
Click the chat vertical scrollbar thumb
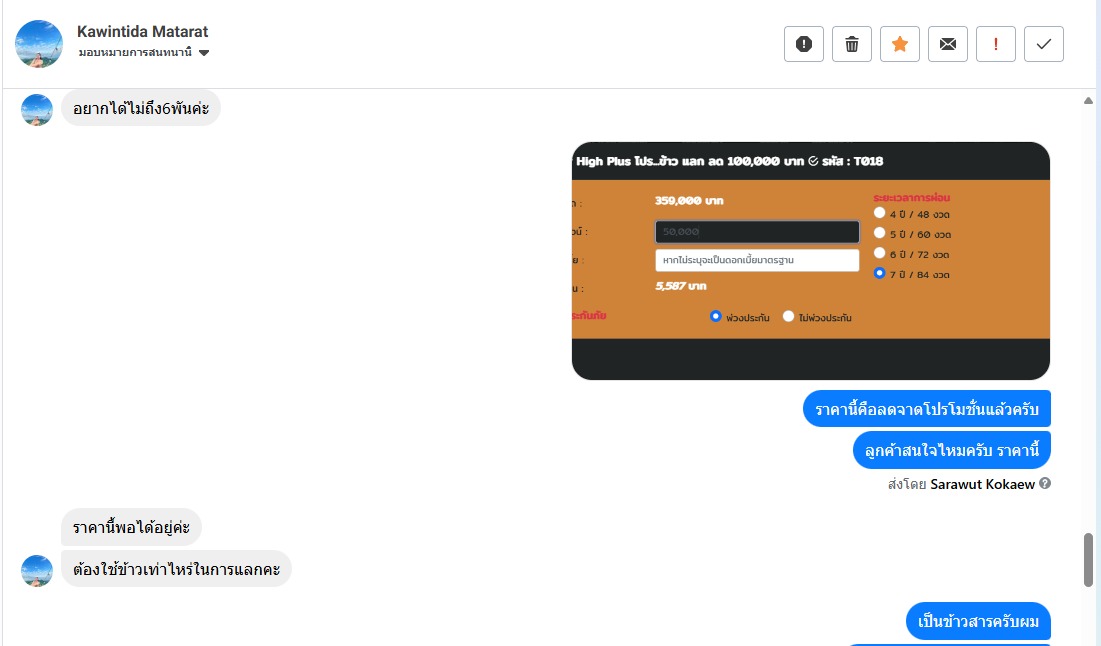click(1088, 560)
